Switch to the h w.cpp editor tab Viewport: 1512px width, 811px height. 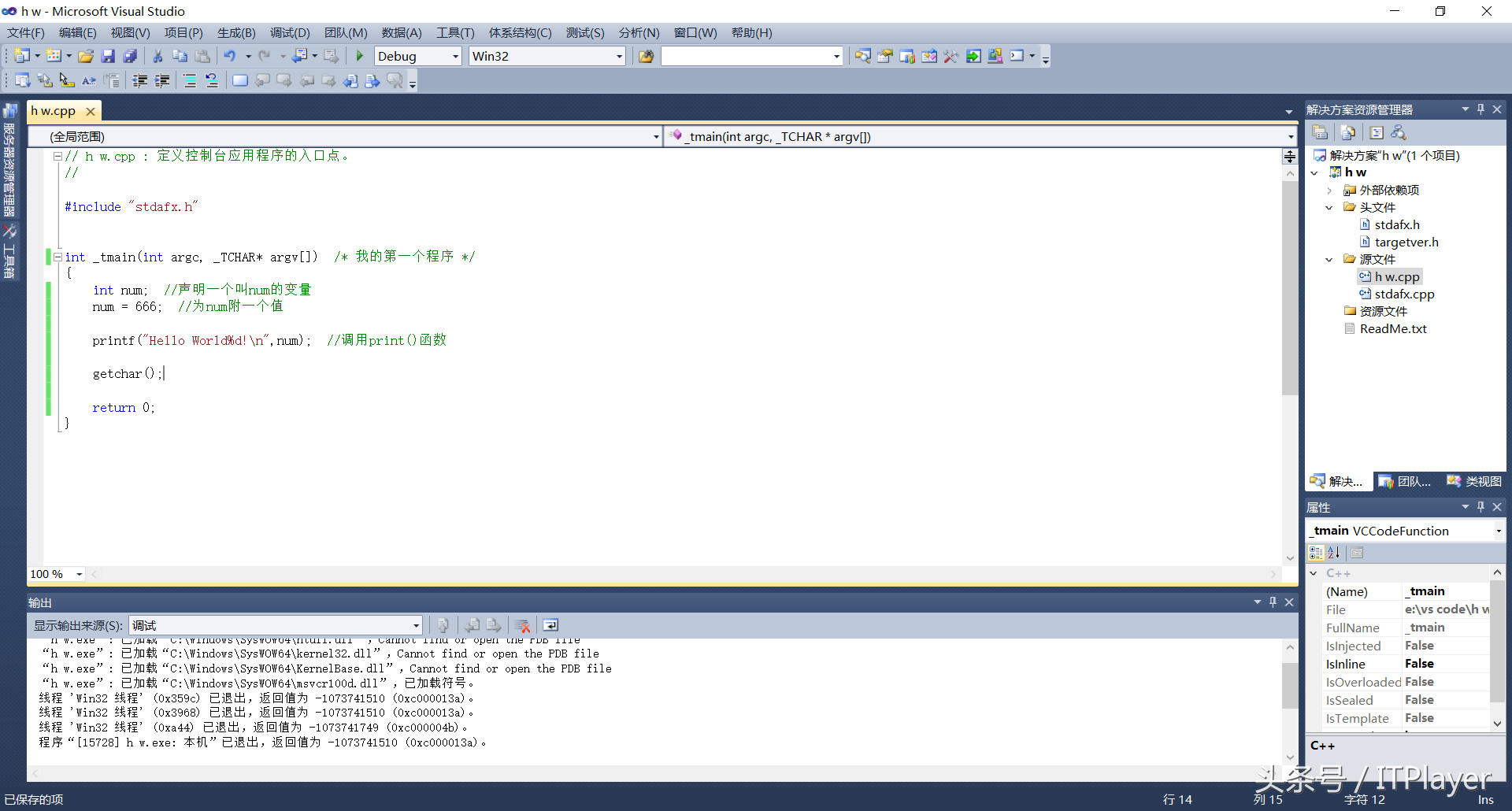tap(54, 111)
